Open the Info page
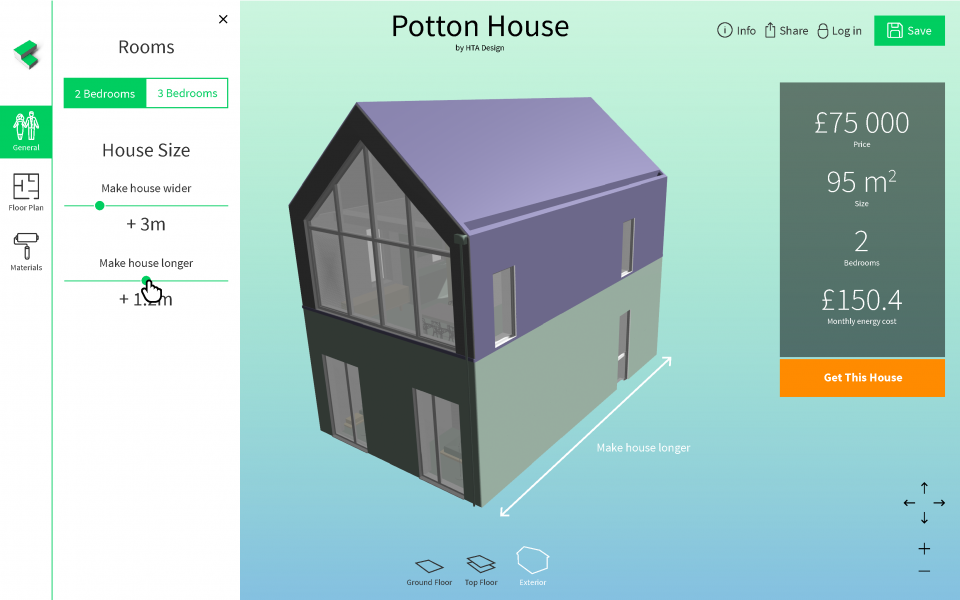 pos(736,31)
